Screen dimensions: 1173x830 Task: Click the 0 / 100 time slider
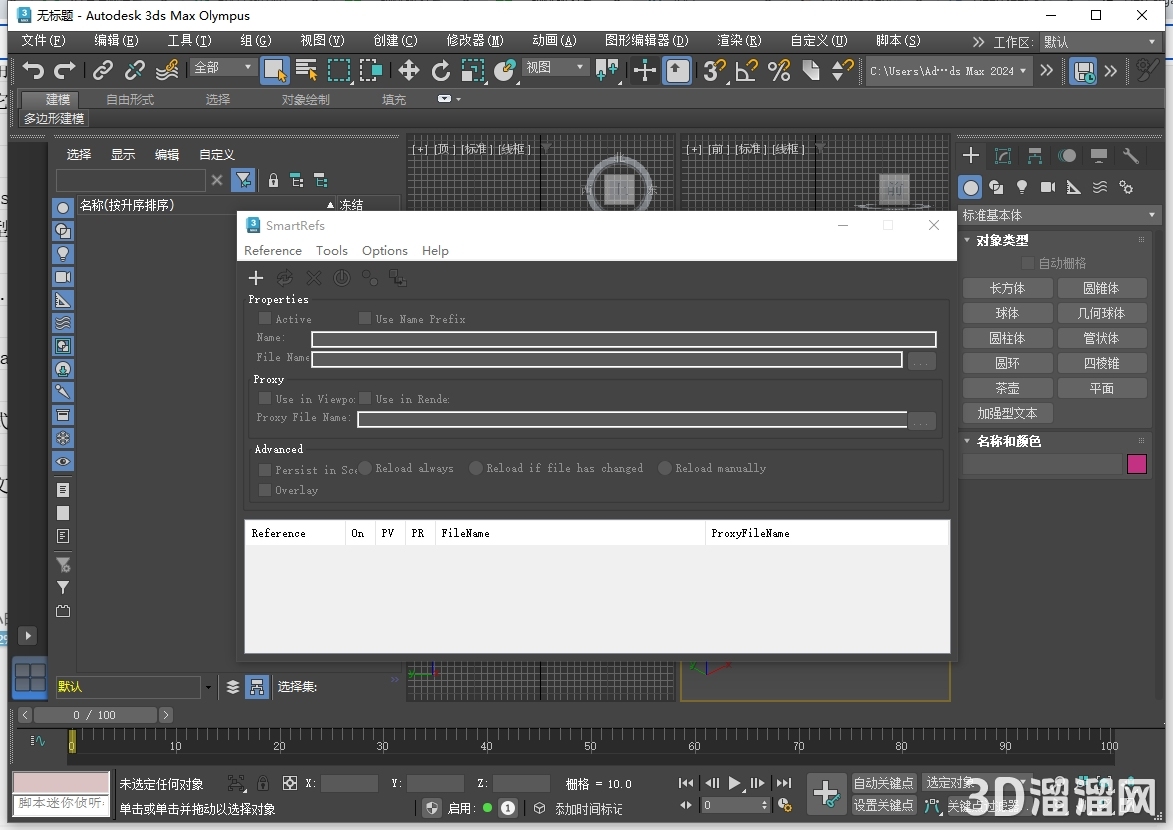(95, 715)
